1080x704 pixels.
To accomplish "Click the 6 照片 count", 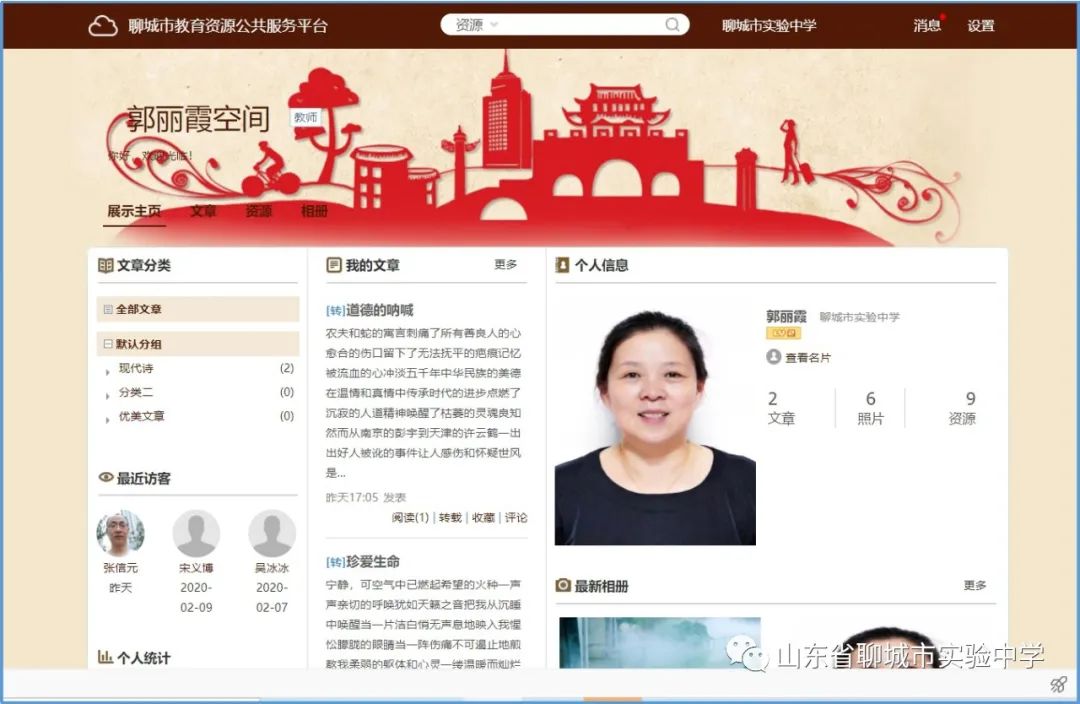I will (x=871, y=408).
